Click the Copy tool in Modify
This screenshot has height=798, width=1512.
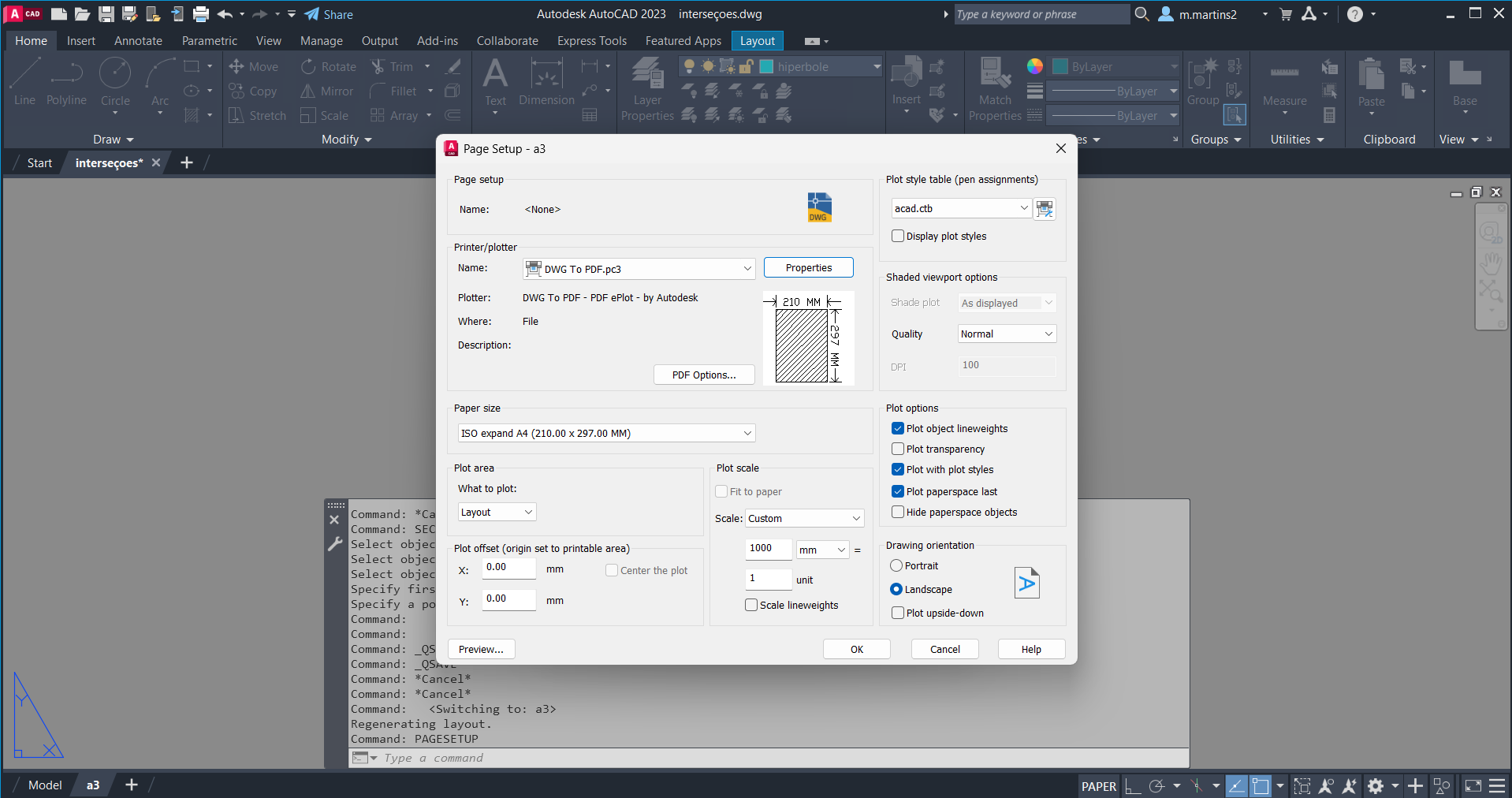pyautogui.click(x=253, y=91)
